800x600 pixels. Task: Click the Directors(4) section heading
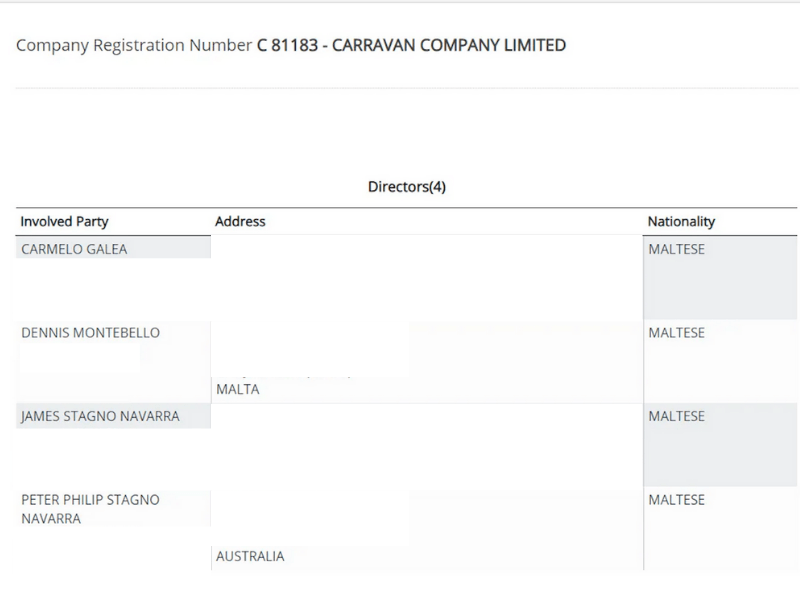pyautogui.click(x=407, y=187)
